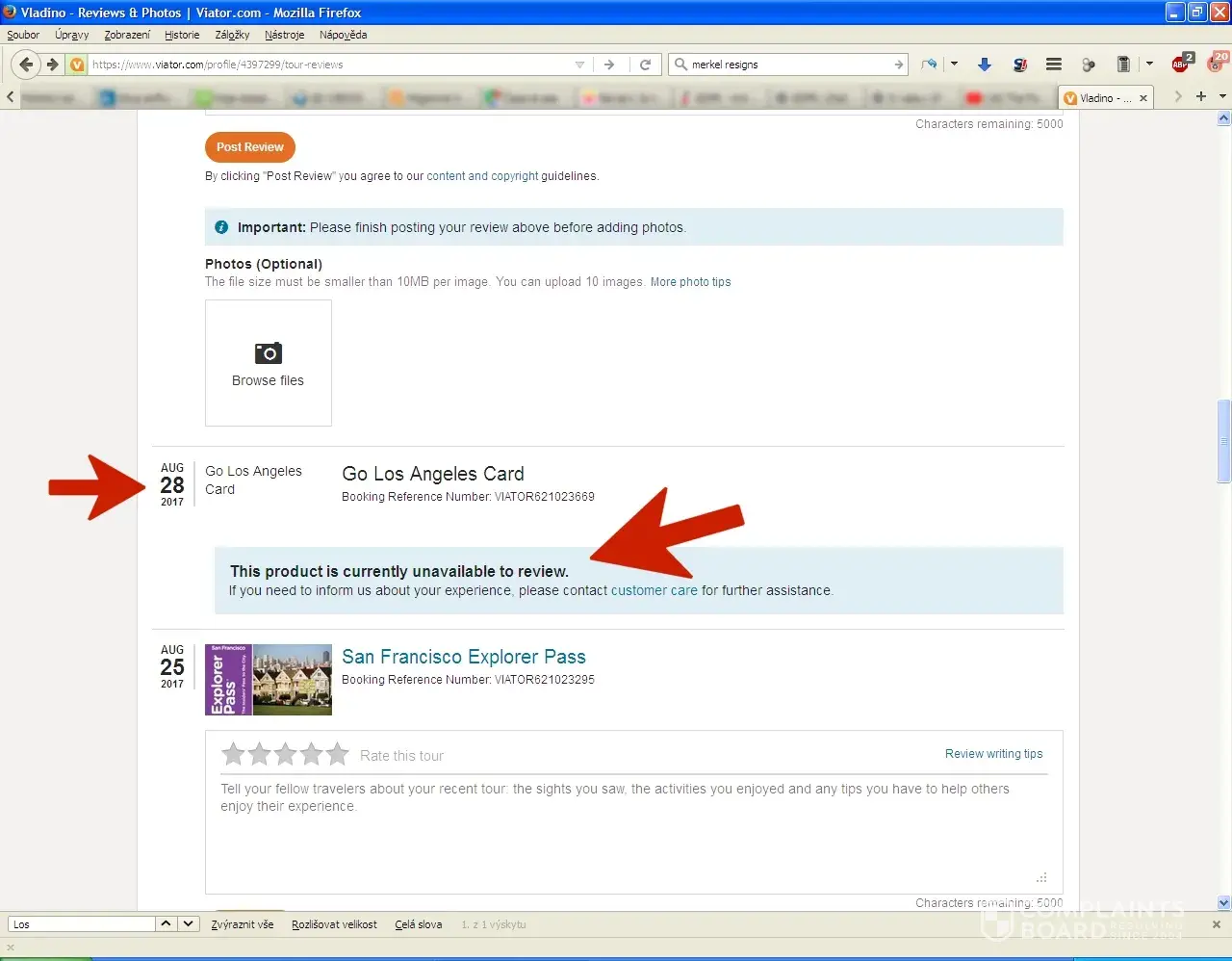Expand the URL bar history dropdown
The height and width of the screenshot is (961, 1232).
[579, 65]
